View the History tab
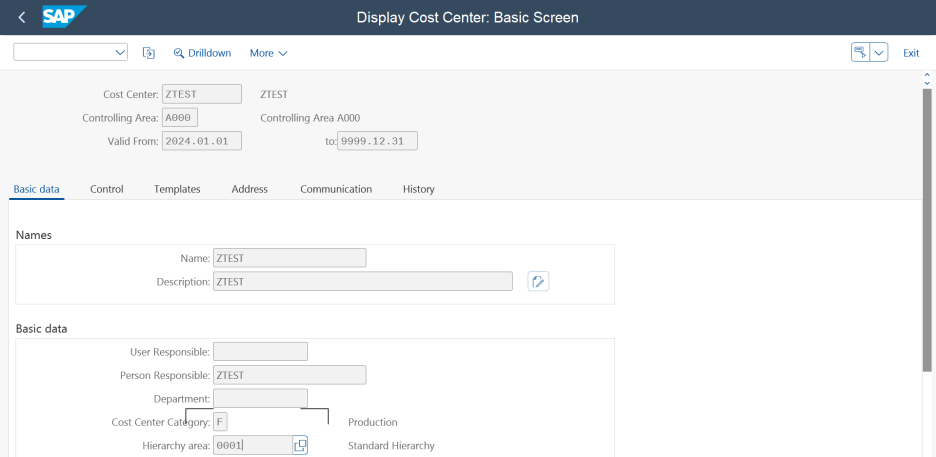 pyautogui.click(x=418, y=189)
